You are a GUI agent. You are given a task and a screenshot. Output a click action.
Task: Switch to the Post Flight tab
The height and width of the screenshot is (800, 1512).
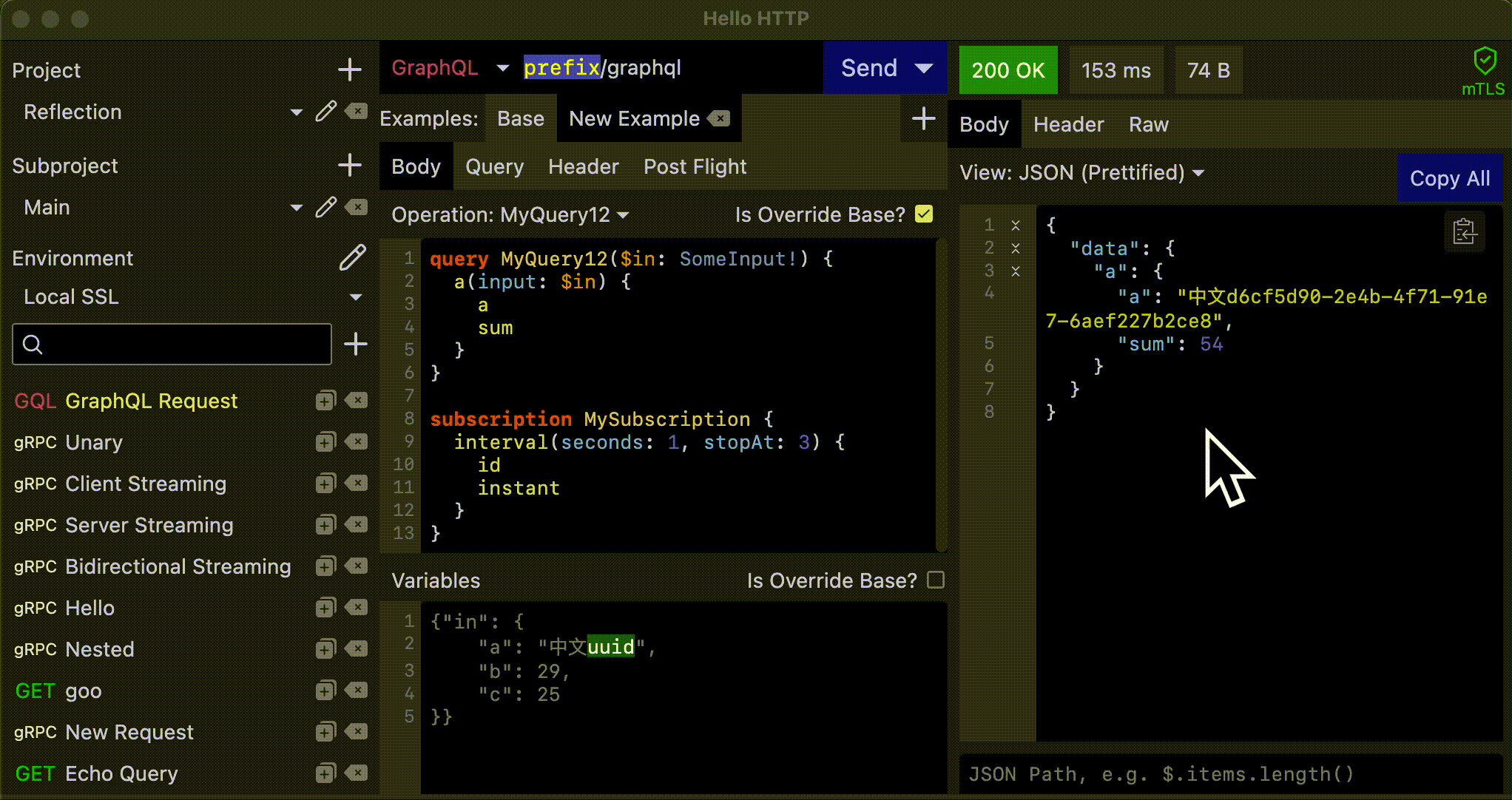695,167
